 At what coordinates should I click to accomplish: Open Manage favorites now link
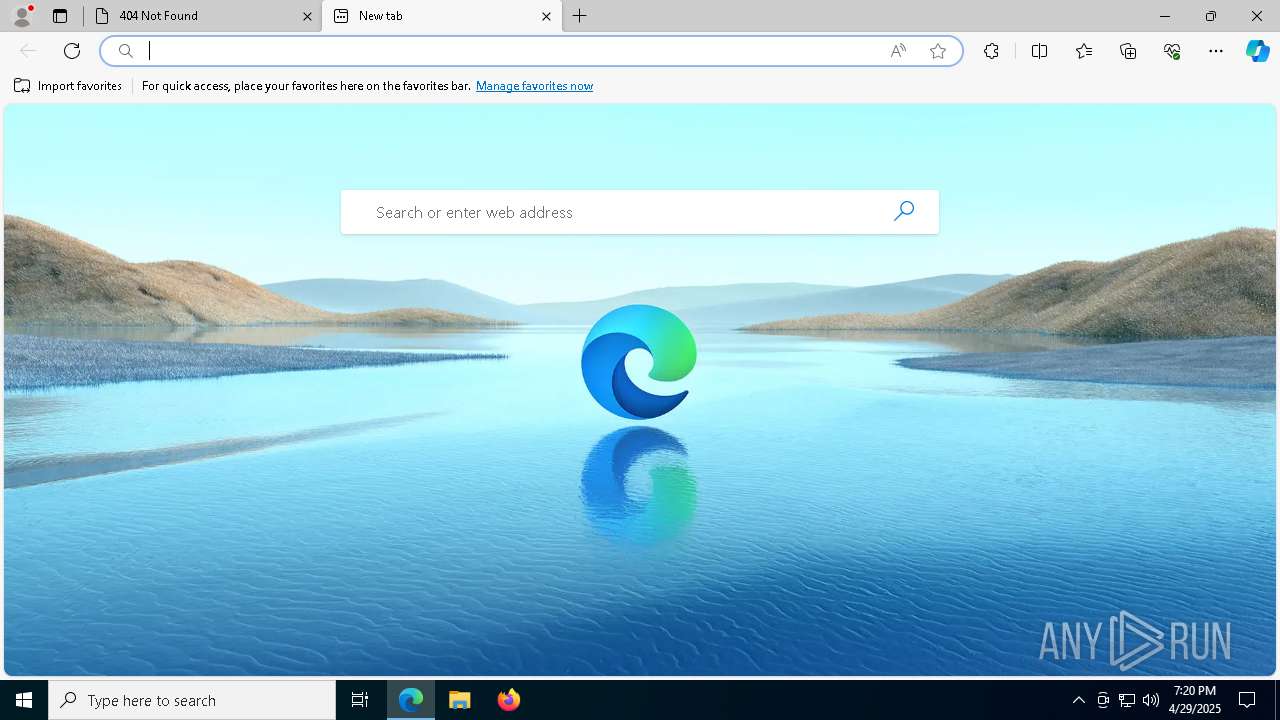tap(534, 86)
